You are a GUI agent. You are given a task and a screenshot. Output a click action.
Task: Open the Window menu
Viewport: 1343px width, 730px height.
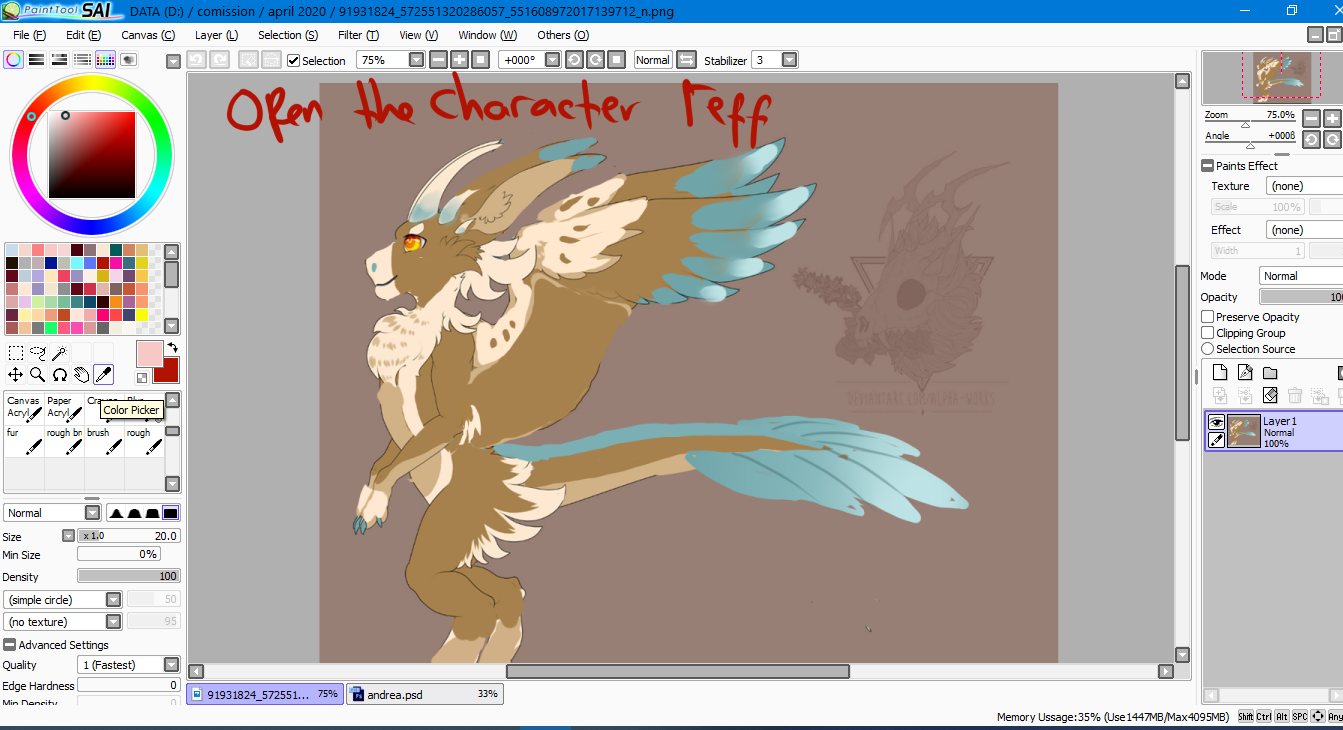(x=487, y=35)
